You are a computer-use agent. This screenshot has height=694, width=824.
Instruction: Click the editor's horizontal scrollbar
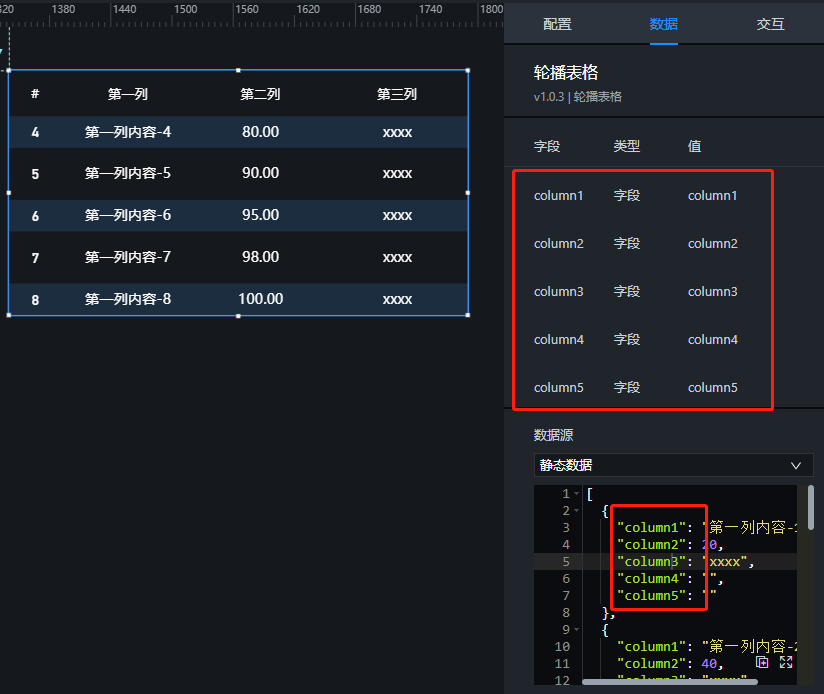point(670,682)
